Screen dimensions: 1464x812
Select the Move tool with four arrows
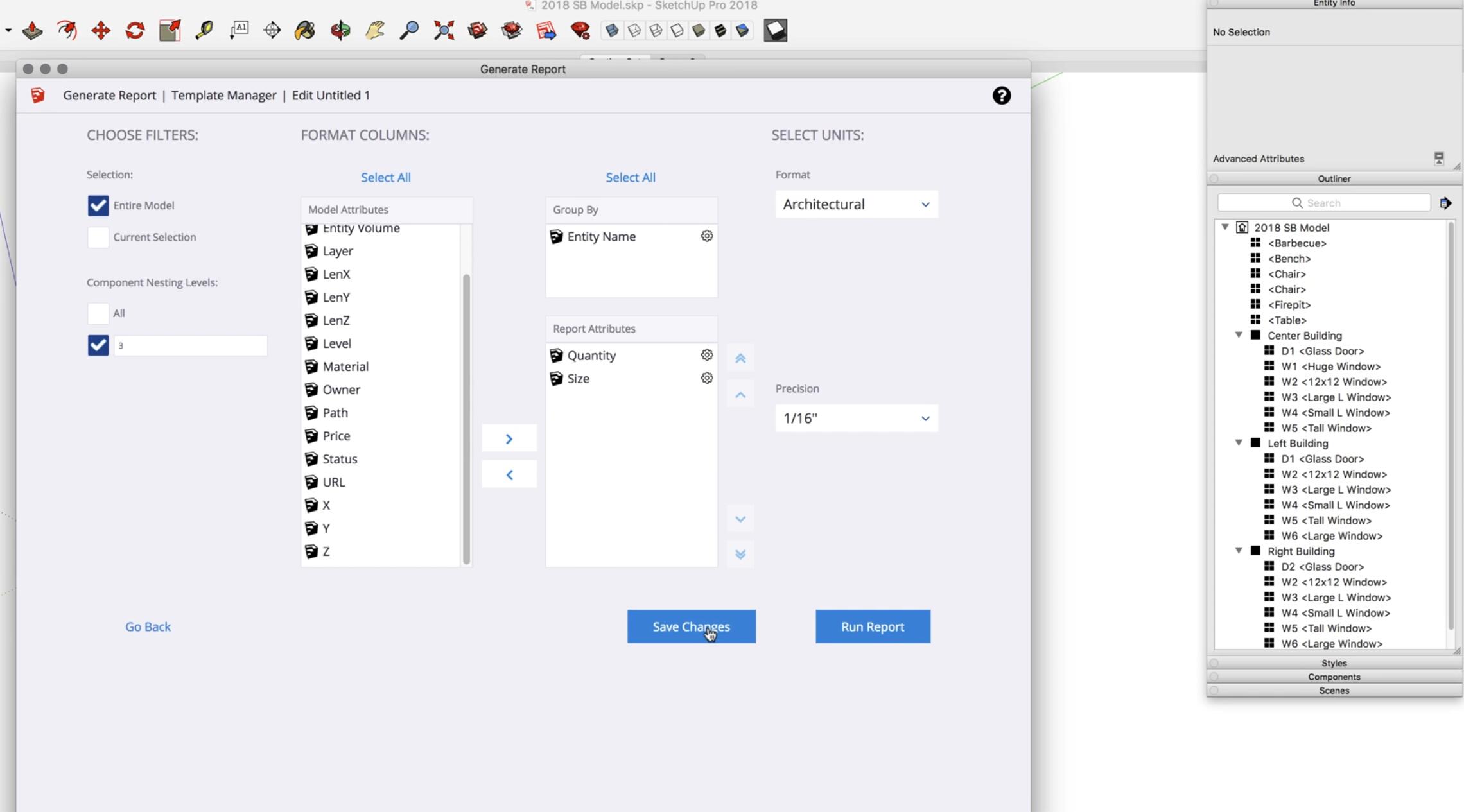(101, 30)
